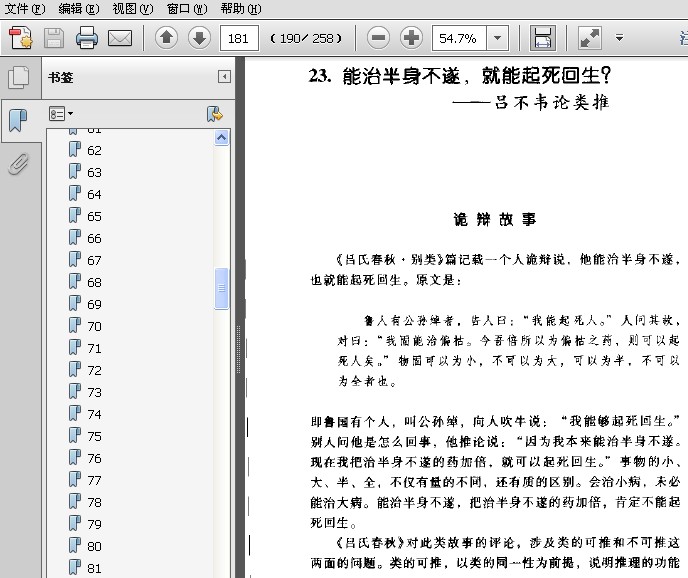Image resolution: width=688 pixels, height=578 pixels.
Task: Select bookmark 70 in the list
Action: pyautogui.click(x=94, y=326)
